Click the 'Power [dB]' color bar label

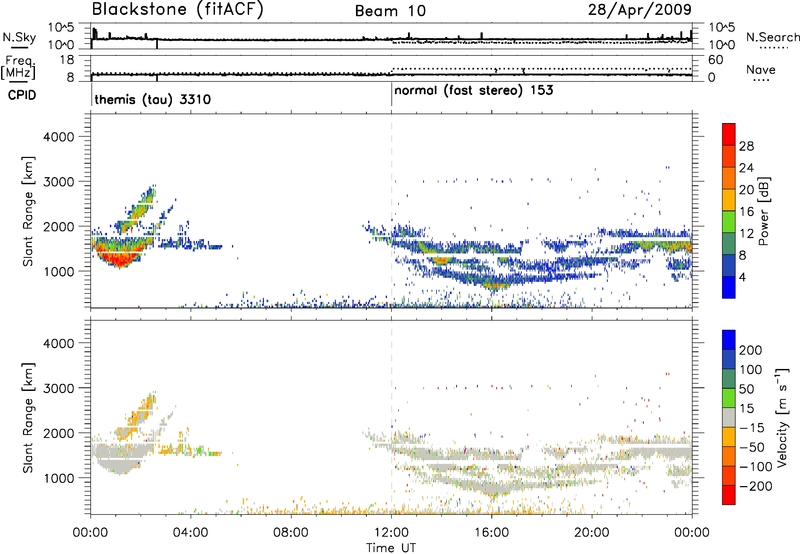click(x=764, y=211)
